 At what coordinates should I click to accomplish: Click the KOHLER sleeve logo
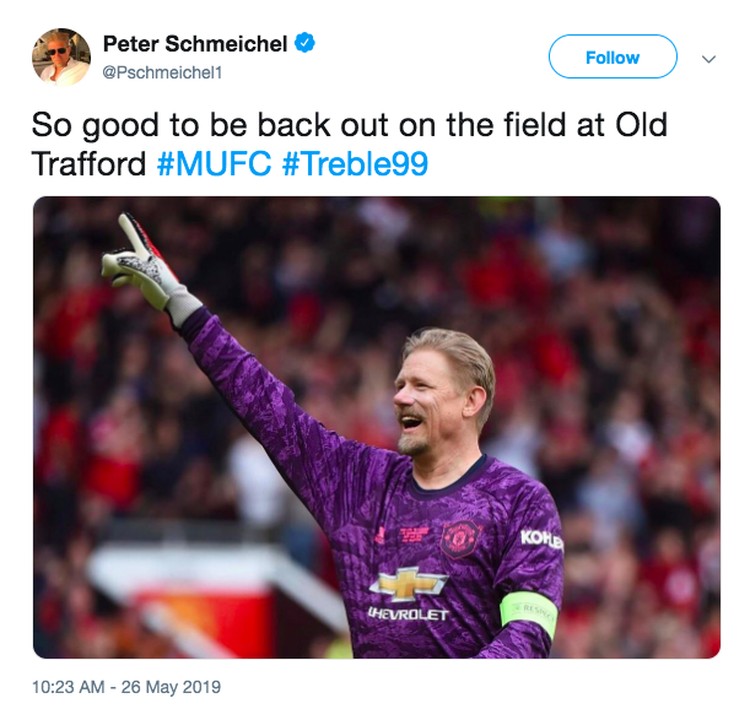click(x=541, y=539)
